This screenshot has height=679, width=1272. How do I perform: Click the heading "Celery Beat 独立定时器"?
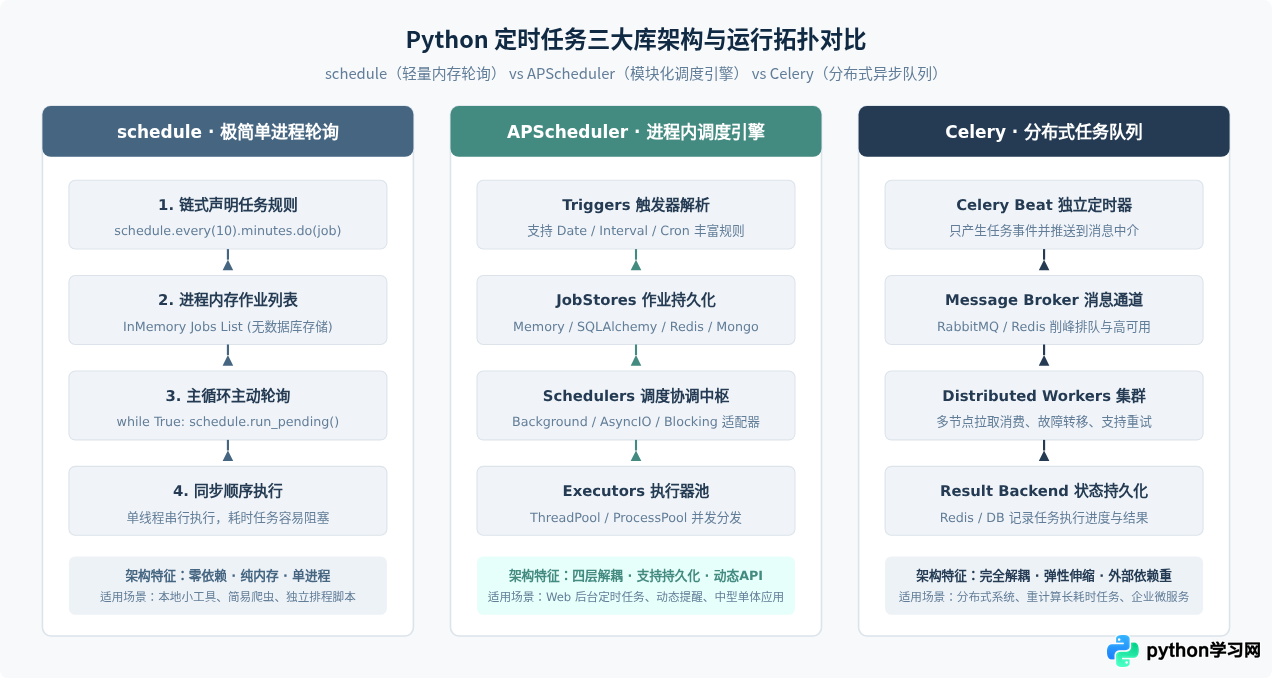click(1044, 205)
